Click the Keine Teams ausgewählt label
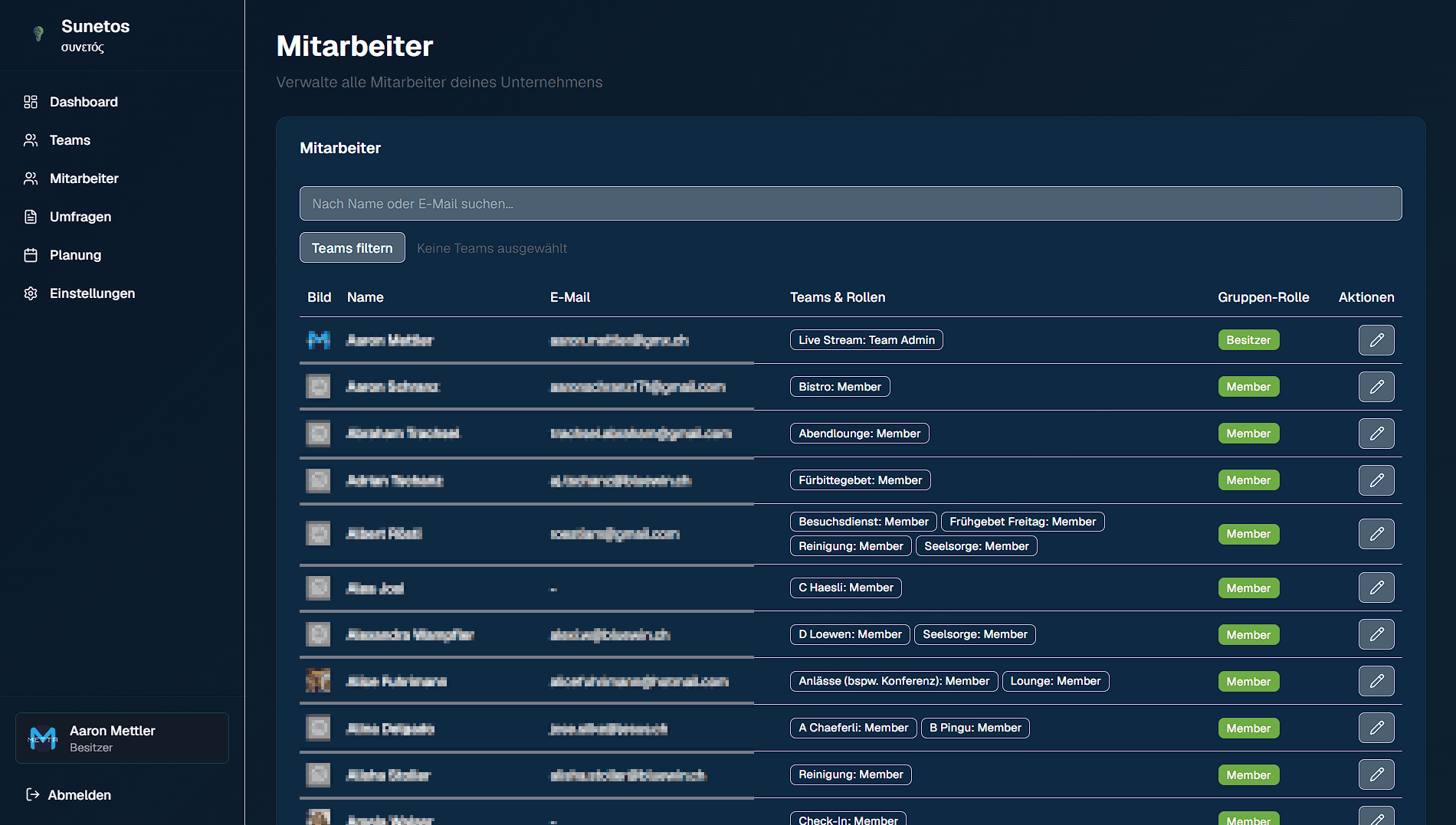This screenshot has width=1456, height=825. pyautogui.click(x=492, y=248)
